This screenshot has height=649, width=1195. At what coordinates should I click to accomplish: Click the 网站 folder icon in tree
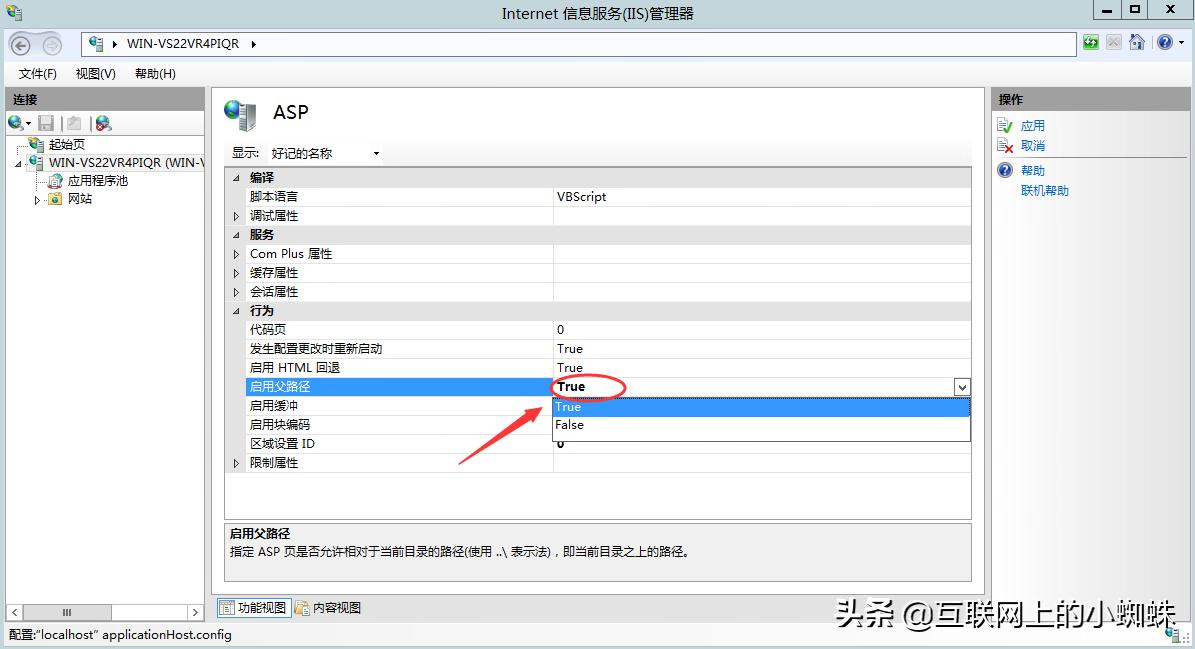coord(53,199)
